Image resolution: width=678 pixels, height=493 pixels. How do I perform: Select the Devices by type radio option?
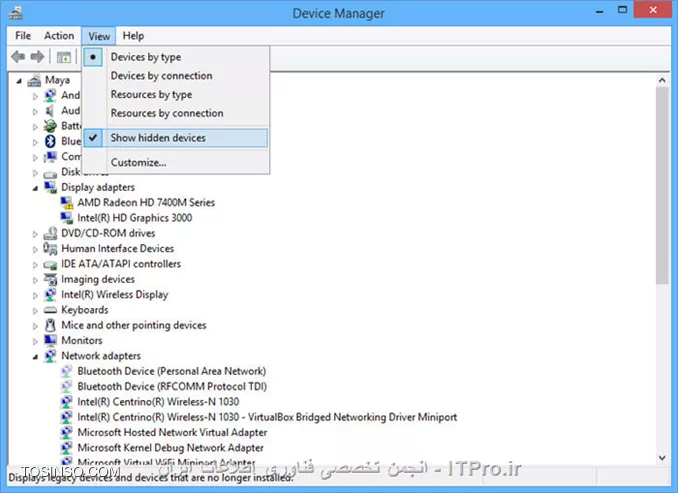[93, 57]
